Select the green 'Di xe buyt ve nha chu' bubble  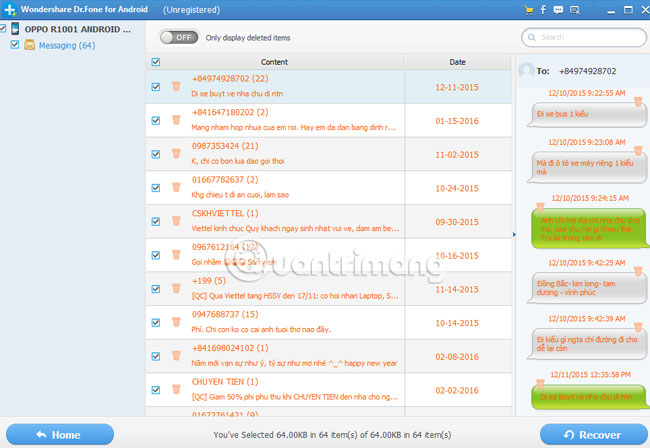[x=588, y=396]
